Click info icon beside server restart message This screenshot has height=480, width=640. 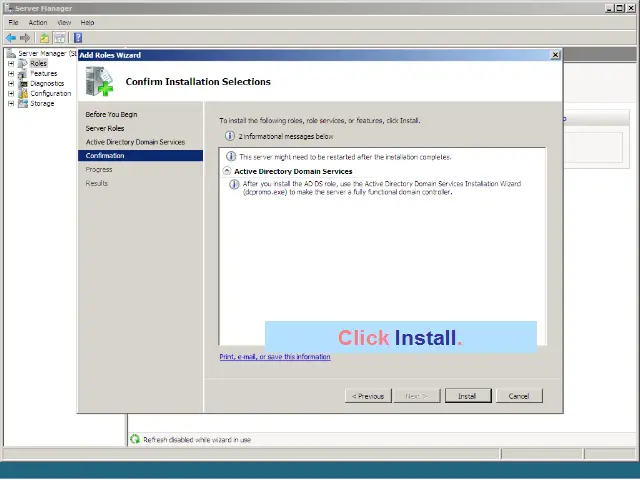pos(231,156)
